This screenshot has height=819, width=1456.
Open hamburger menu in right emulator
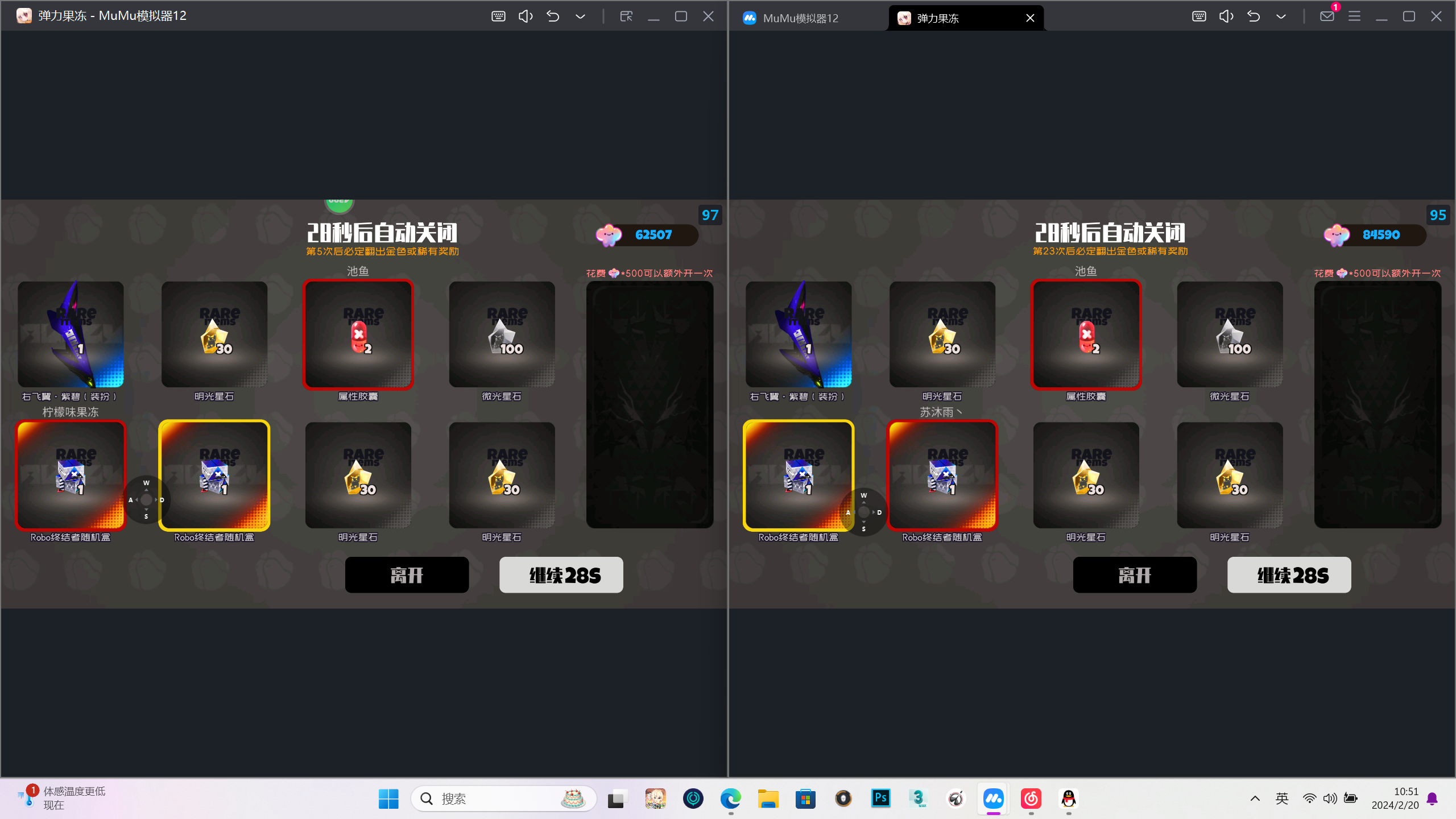click(1354, 16)
